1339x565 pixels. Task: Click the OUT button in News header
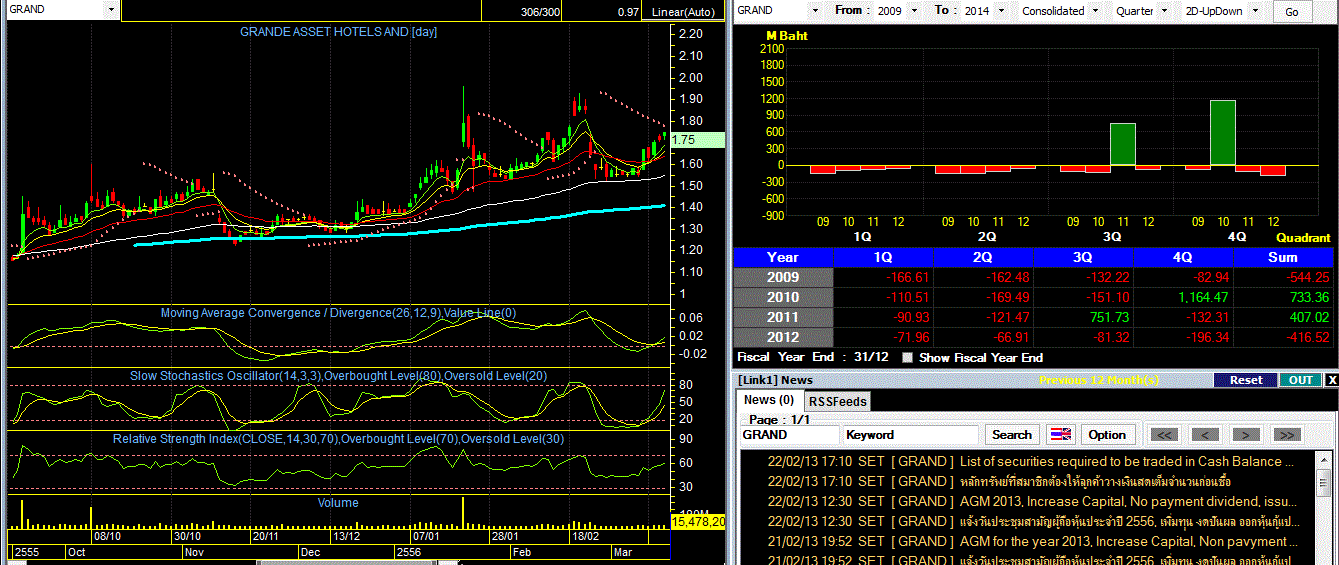(1301, 380)
